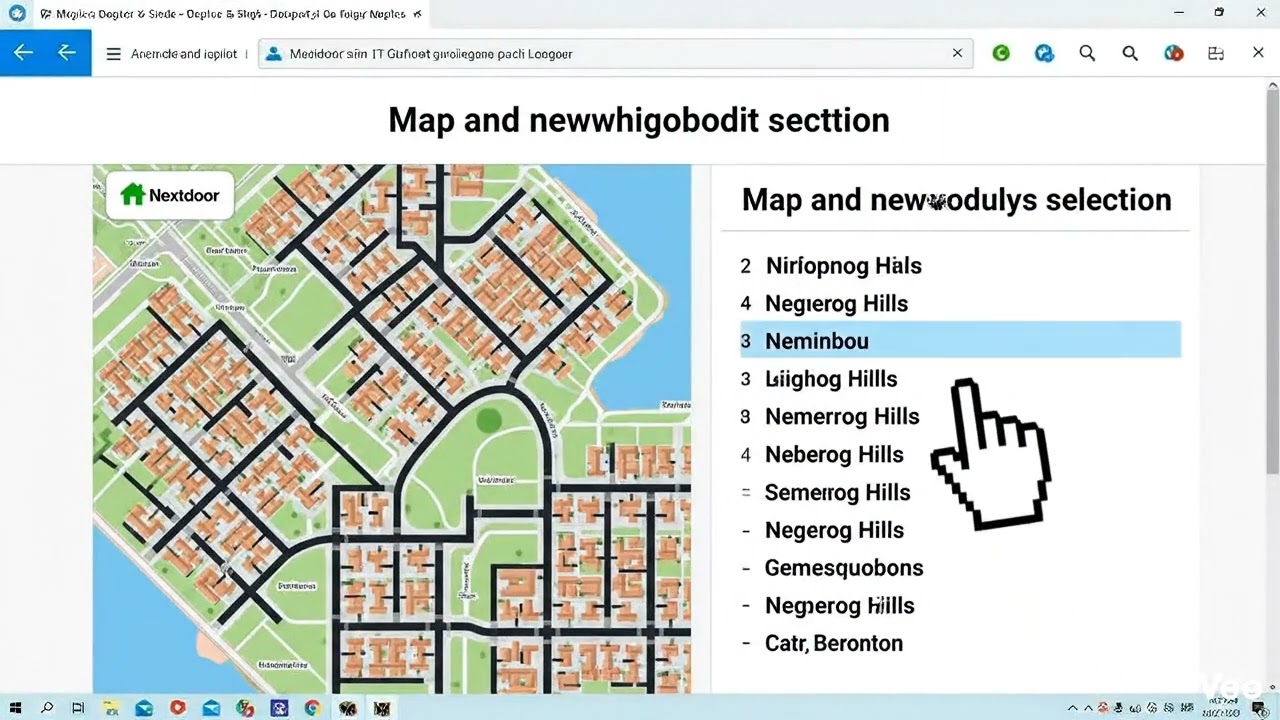Select Nirfopnog Hals in the list
Viewport: 1280px width, 720px height.
[844, 266]
